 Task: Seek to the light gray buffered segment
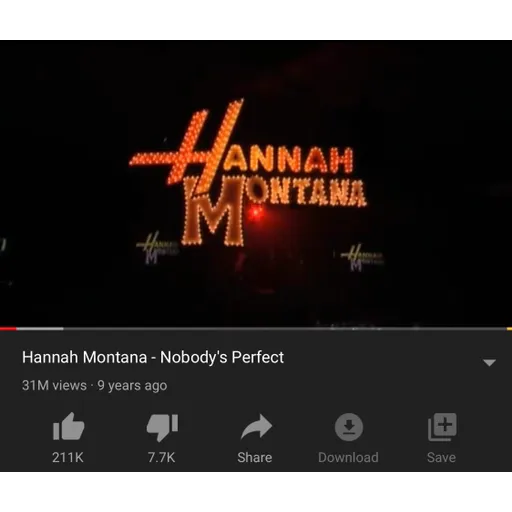click(x=40, y=329)
